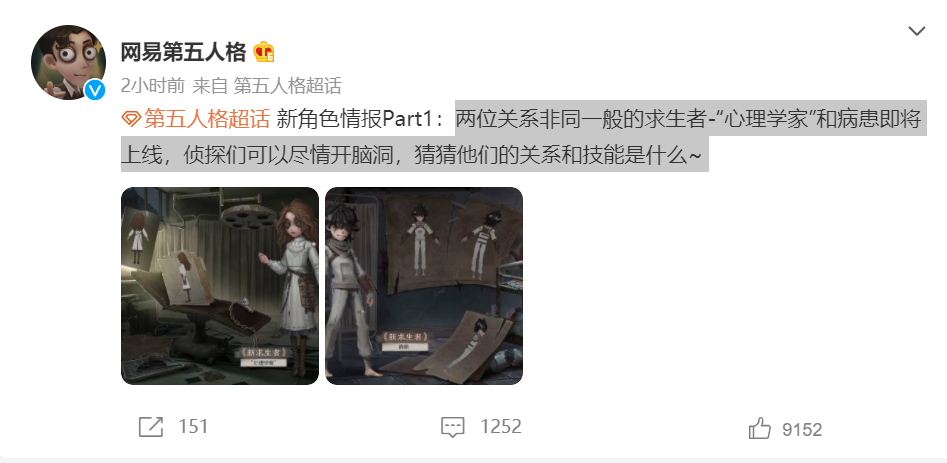View the patient character image thumbnail

pos(424,286)
